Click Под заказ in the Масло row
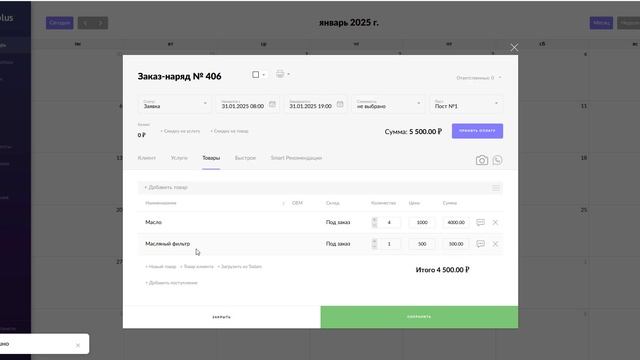 (338, 222)
